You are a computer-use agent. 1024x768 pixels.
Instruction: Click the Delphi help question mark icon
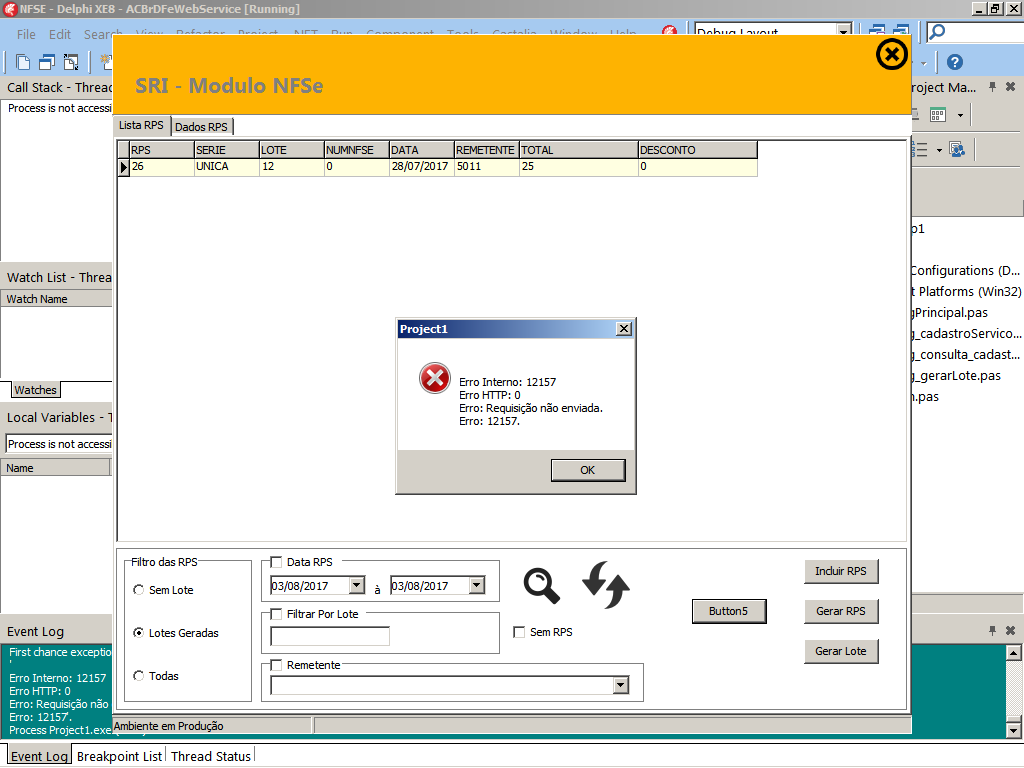coord(954,62)
